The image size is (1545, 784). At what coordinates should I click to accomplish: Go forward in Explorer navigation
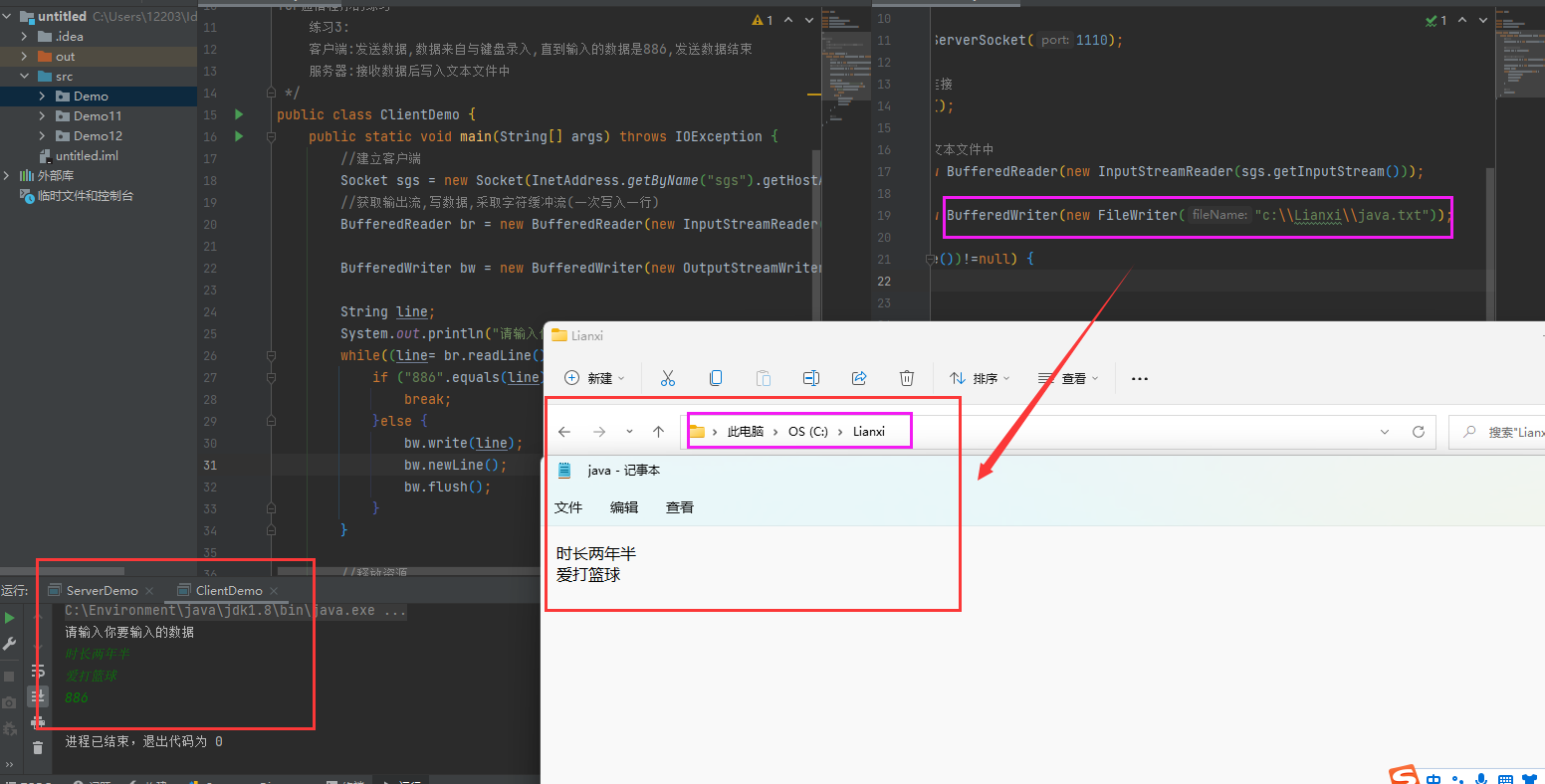[x=598, y=432]
